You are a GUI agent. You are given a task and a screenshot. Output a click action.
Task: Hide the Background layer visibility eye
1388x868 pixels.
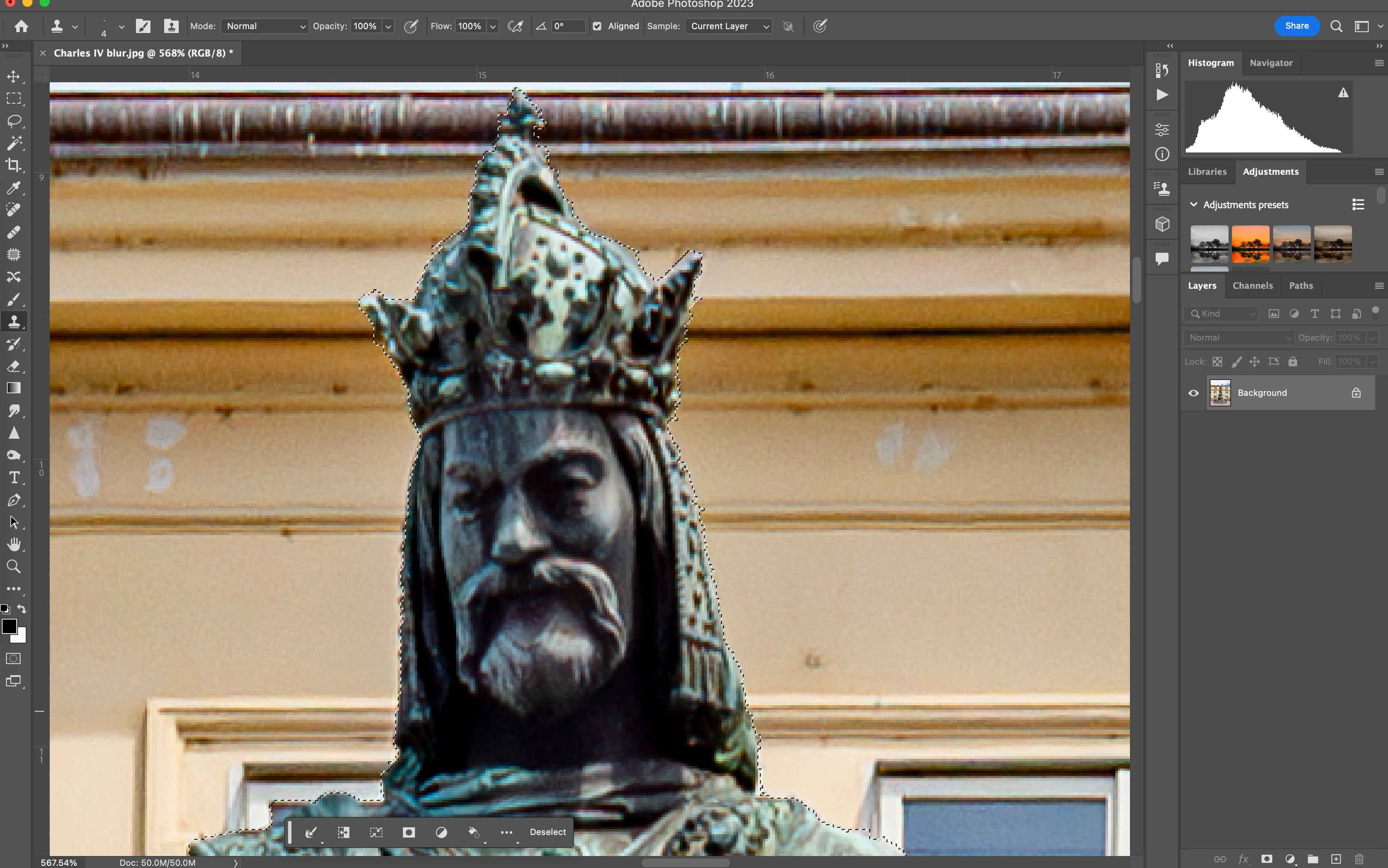pyautogui.click(x=1193, y=393)
